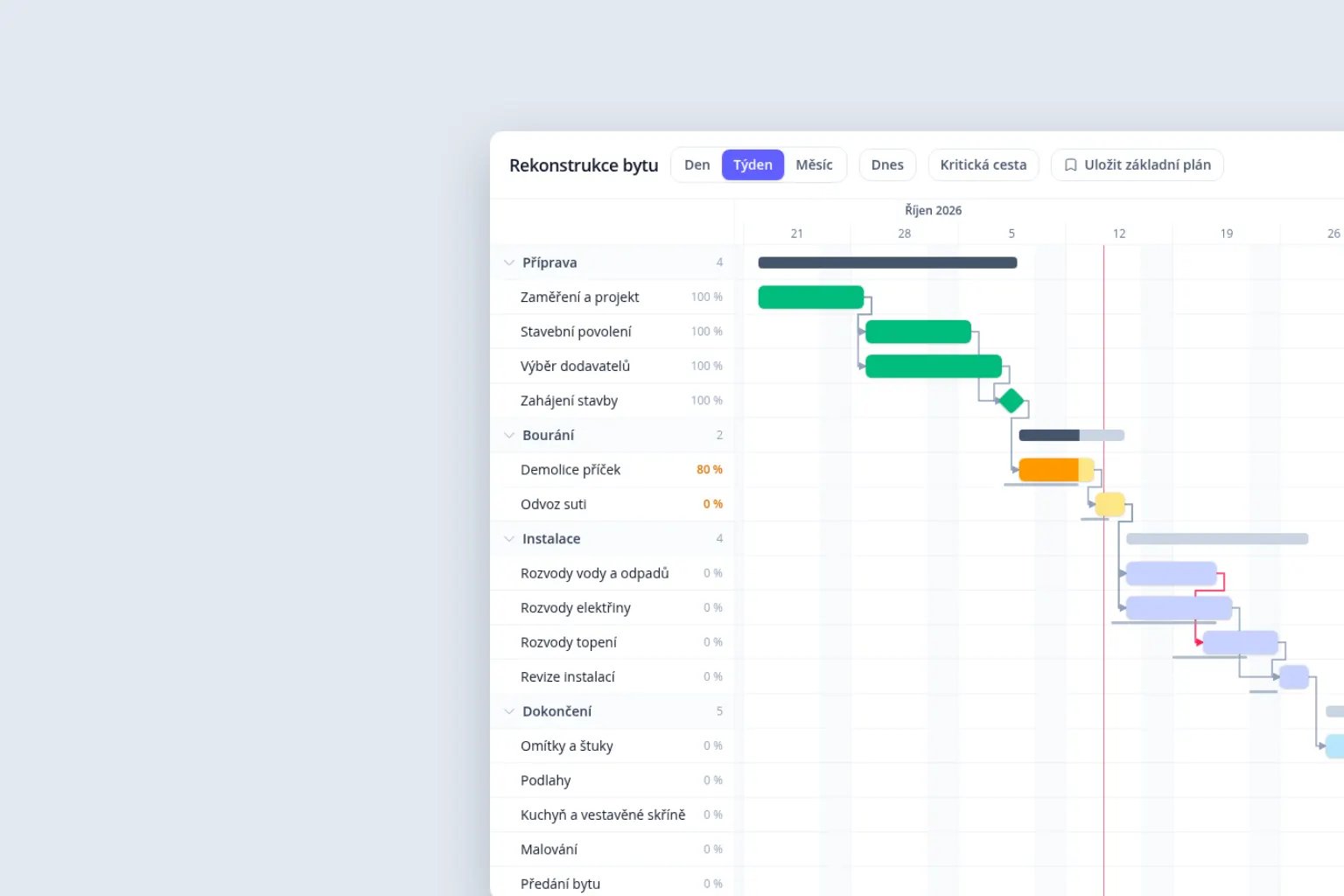Select the Malování row
The width and height of the screenshot is (1344, 896).
pos(612,850)
